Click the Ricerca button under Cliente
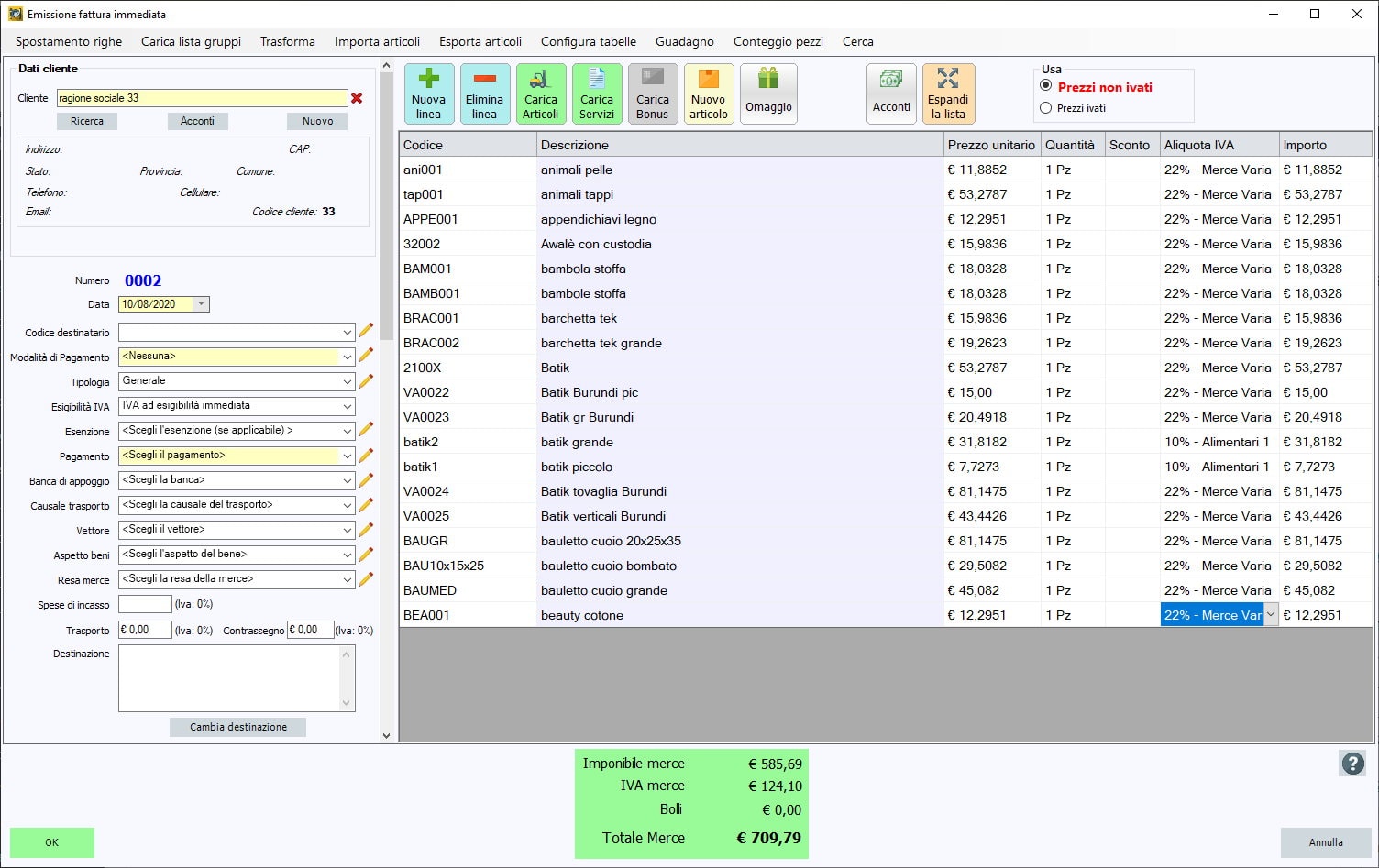The width and height of the screenshot is (1379, 868). click(87, 121)
